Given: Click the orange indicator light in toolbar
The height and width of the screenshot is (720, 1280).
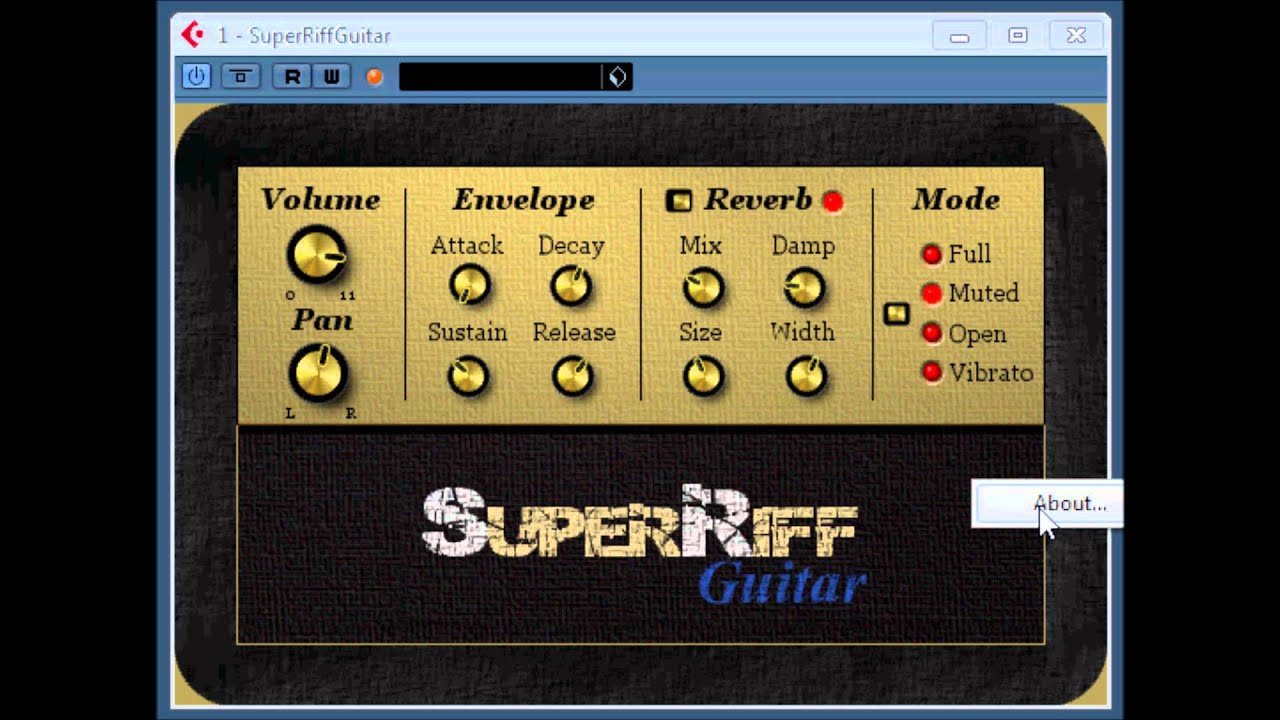Looking at the screenshot, I should click(375, 77).
